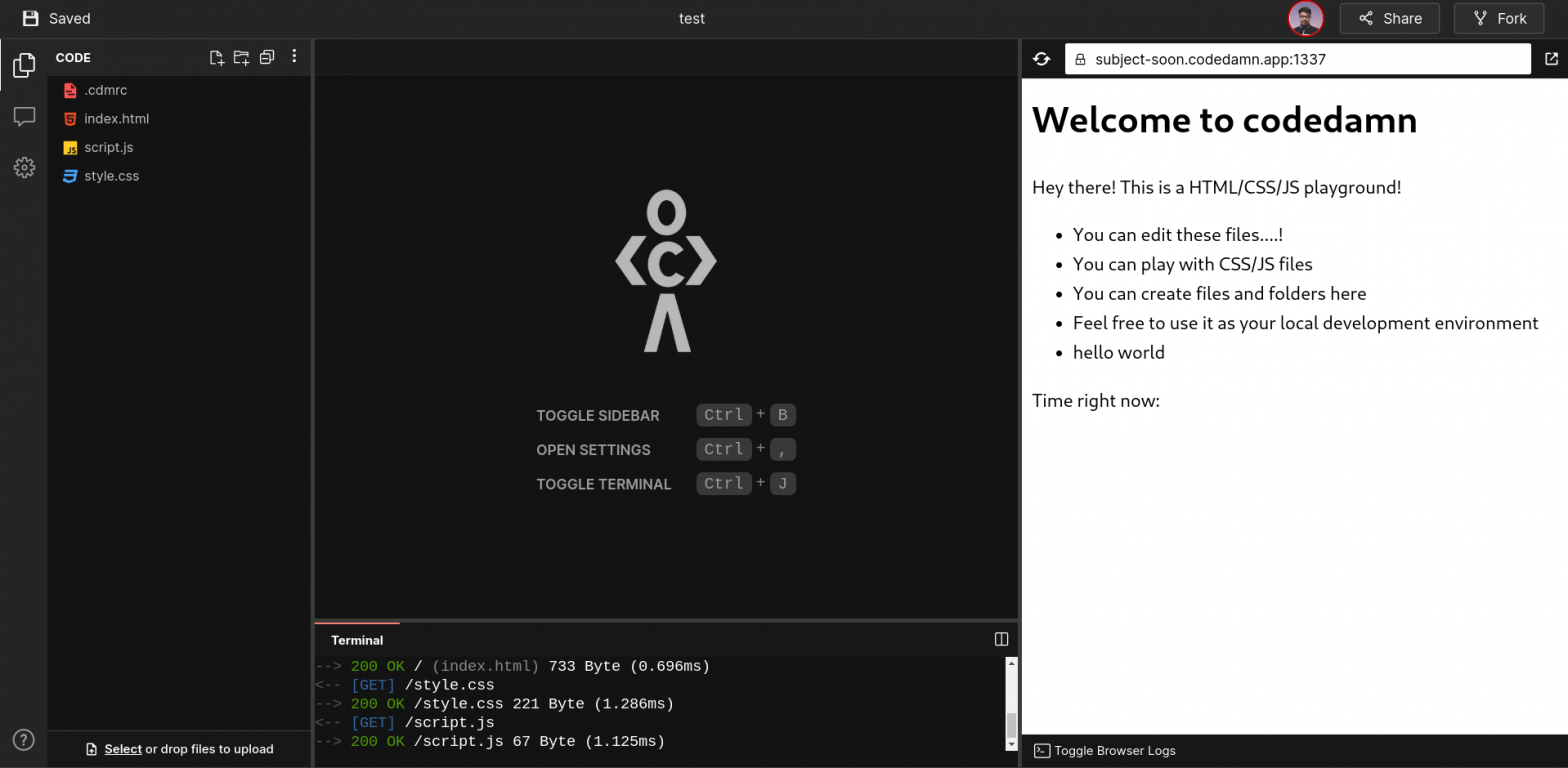
Task: Click the Share button
Action: 1389,18
